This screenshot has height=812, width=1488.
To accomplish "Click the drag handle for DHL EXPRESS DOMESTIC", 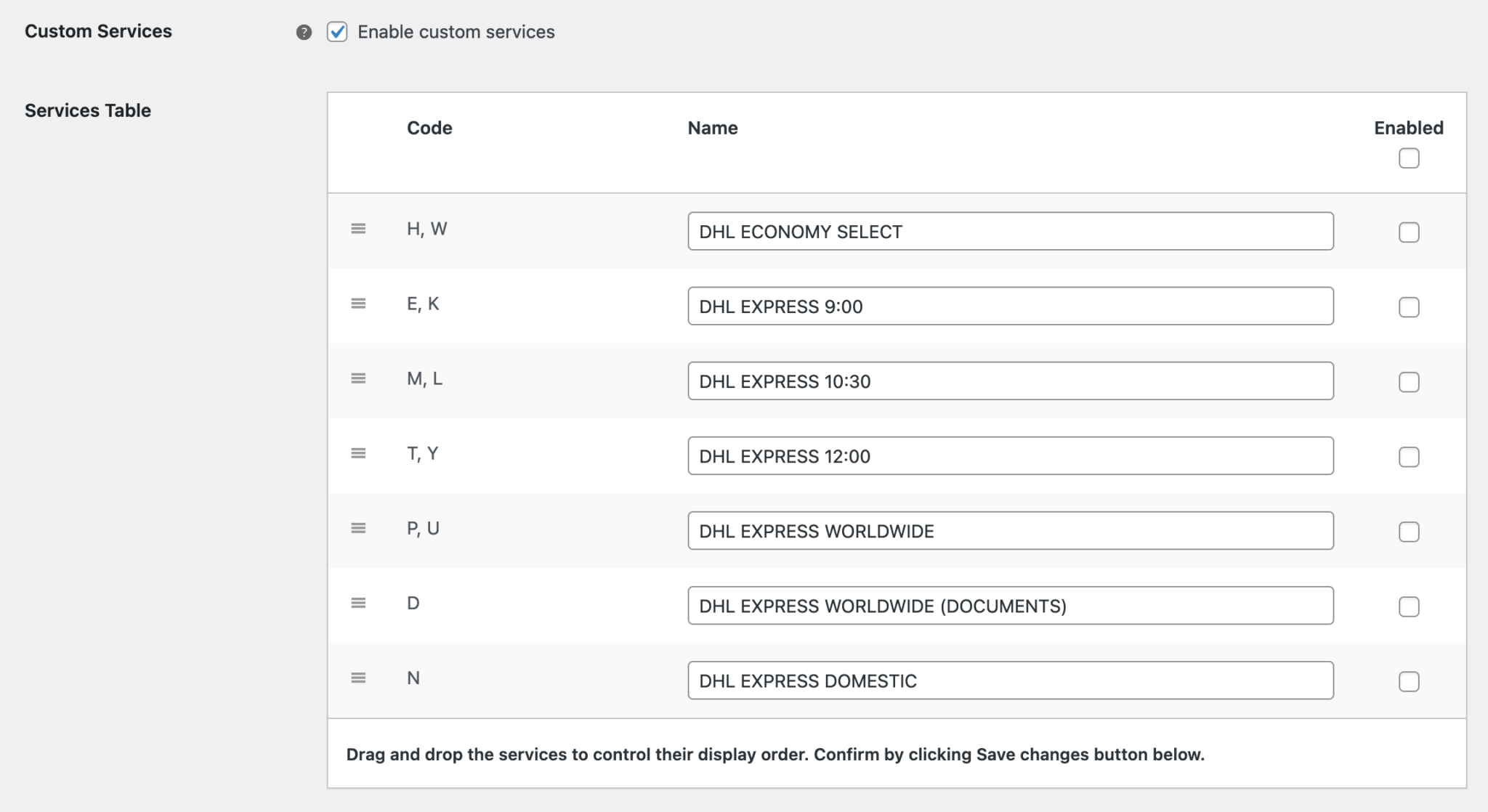I will click(x=358, y=678).
